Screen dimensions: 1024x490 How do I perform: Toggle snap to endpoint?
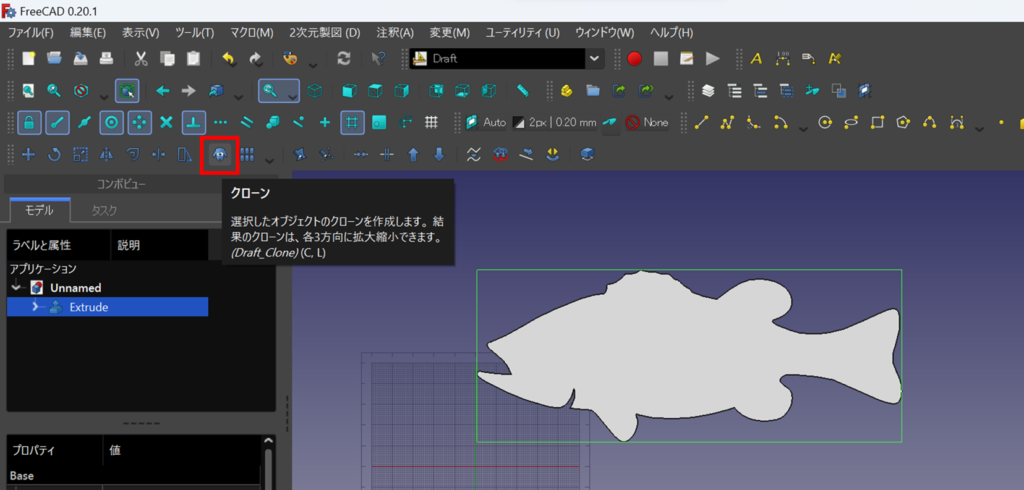point(57,122)
